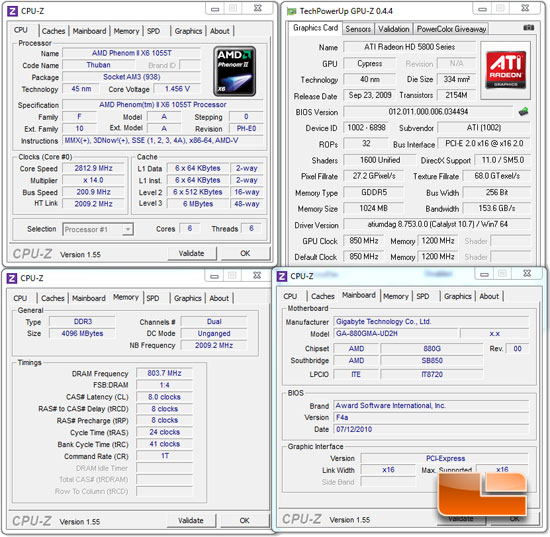Click the GPU value Cypress

pyautogui.click(x=369, y=63)
